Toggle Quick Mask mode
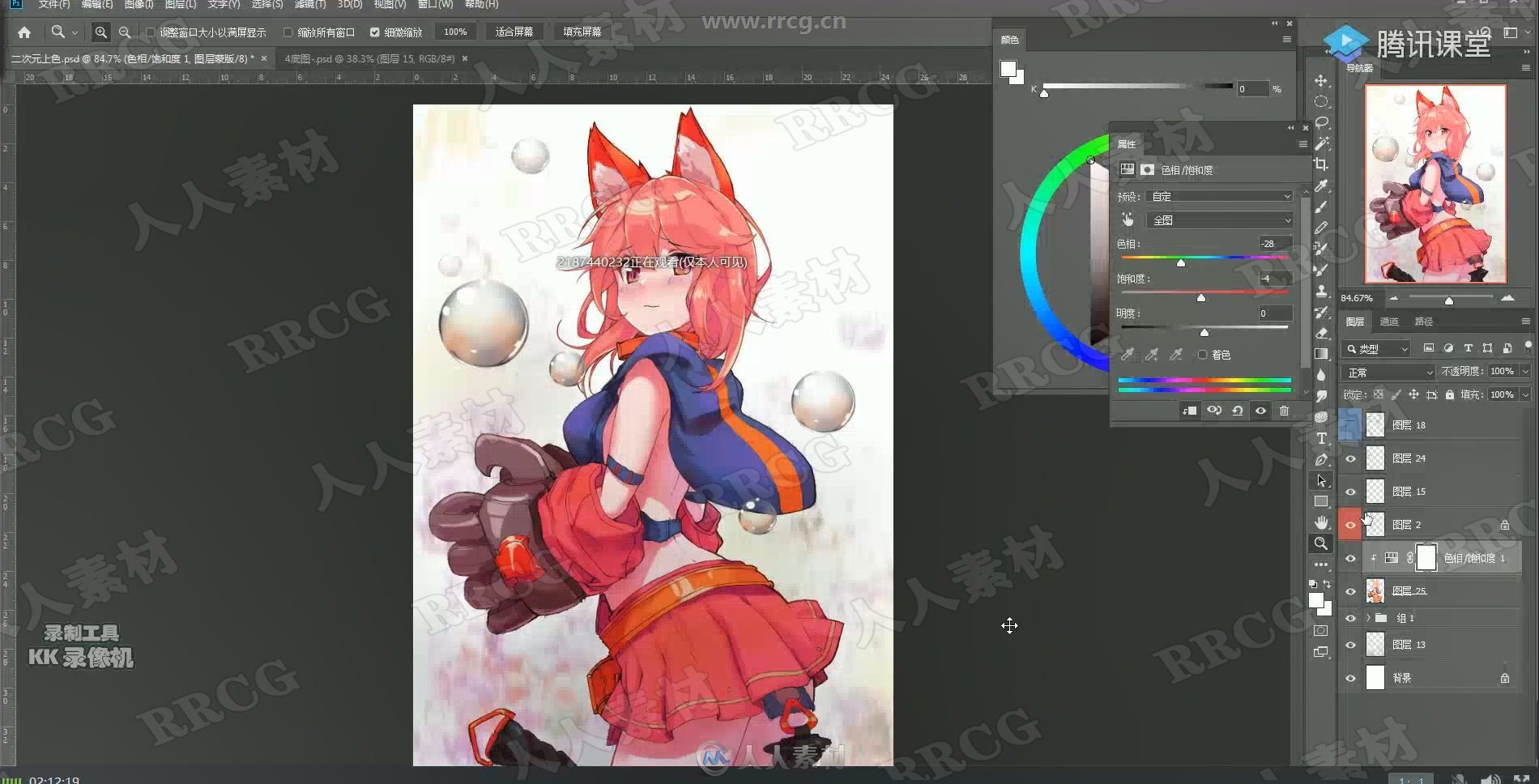Screen dimensions: 1539x784 1321,631
